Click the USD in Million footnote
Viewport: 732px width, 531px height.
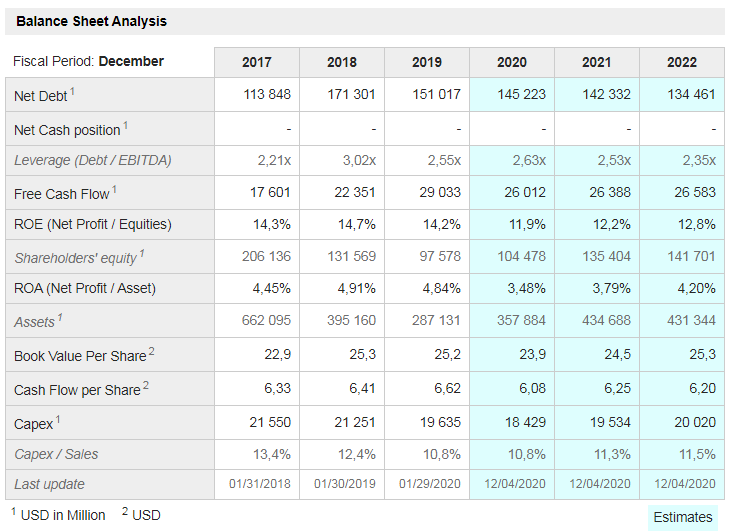click(61, 515)
